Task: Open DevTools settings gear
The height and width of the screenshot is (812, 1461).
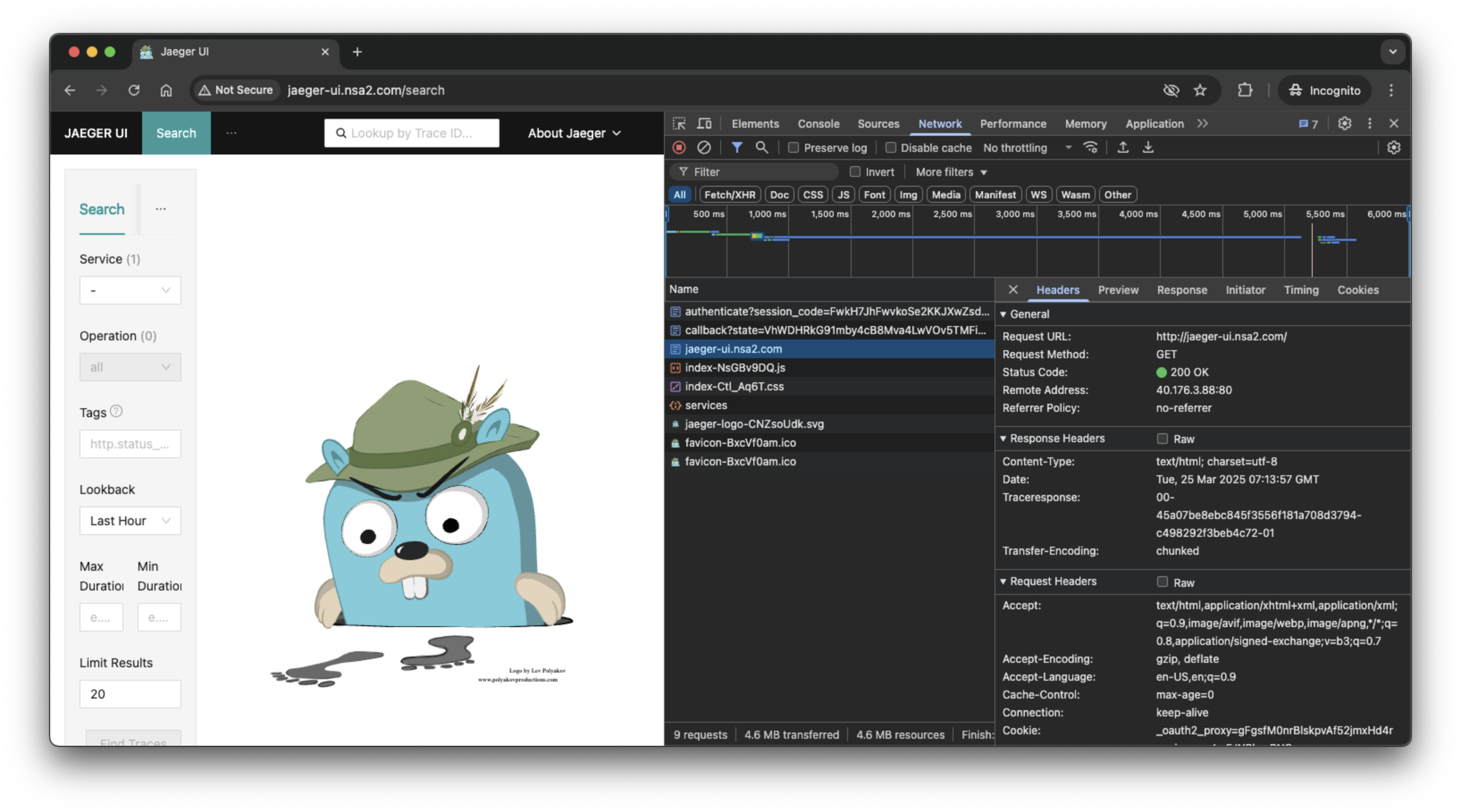Action: pyautogui.click(x=1344, y=124)
